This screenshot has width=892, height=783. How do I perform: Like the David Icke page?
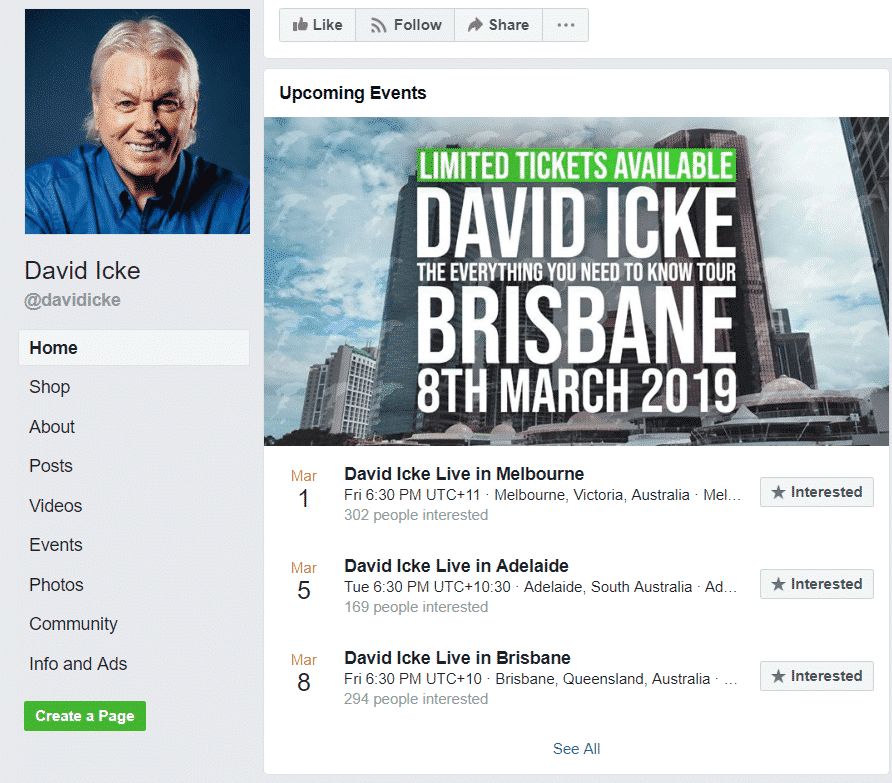pyautogui.click(x=317, y=25)
